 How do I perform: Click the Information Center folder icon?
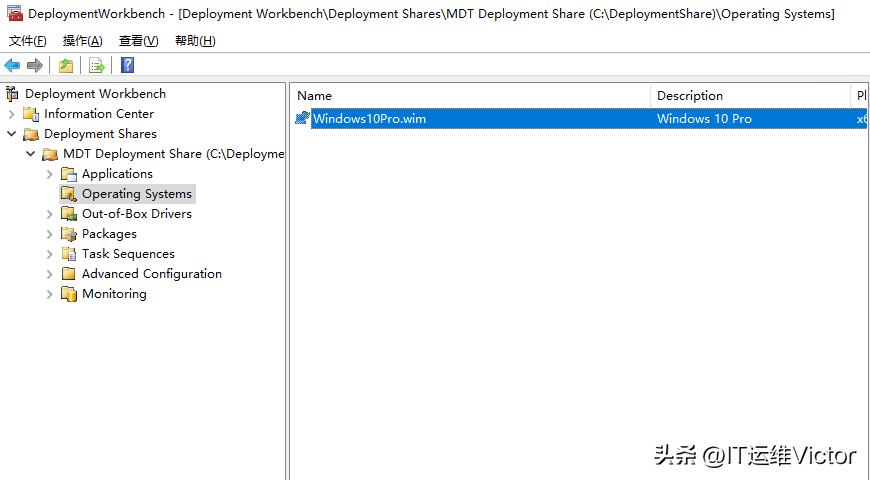[x=31, y=114]
